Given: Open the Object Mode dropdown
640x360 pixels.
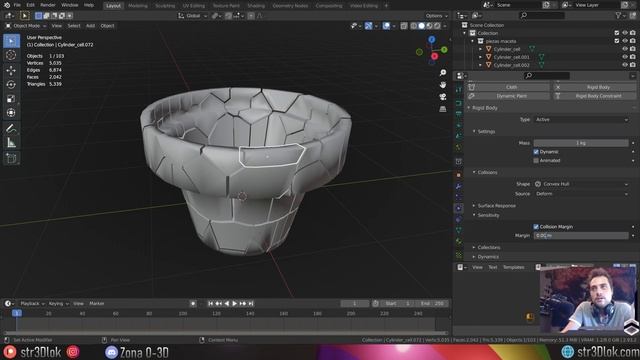Looking at the screenshot, I should point(26,26).
